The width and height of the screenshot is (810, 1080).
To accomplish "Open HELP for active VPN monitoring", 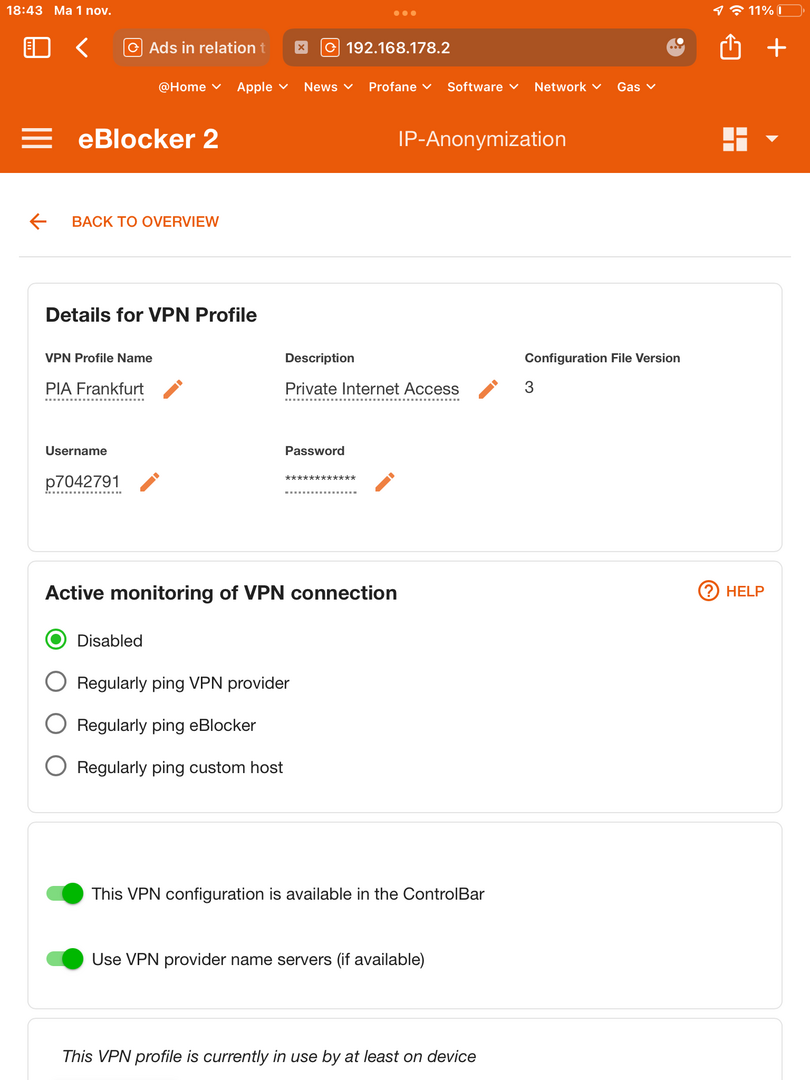I will point(731,591).
